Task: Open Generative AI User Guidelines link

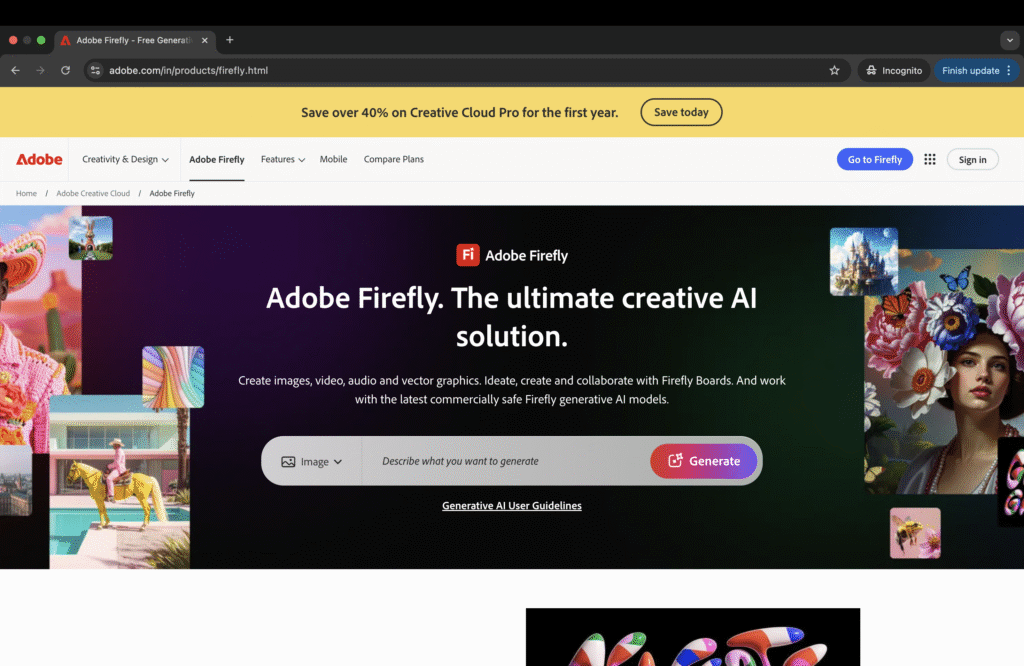Action: point(511,506)
